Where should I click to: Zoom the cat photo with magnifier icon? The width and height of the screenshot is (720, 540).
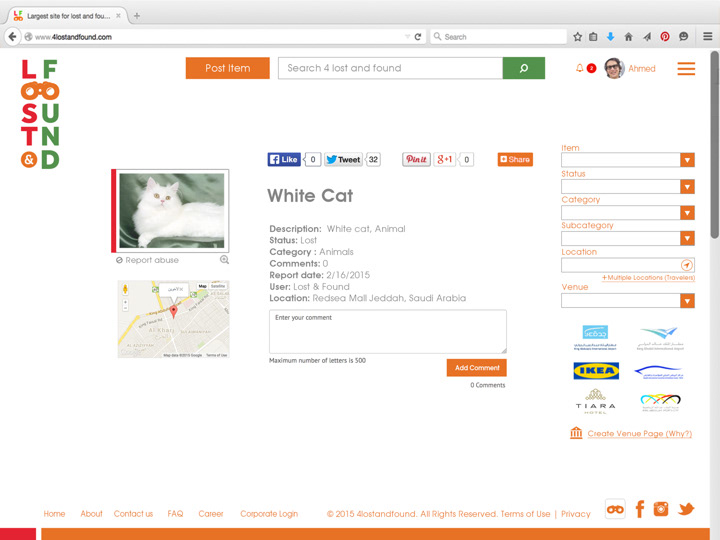224,260
